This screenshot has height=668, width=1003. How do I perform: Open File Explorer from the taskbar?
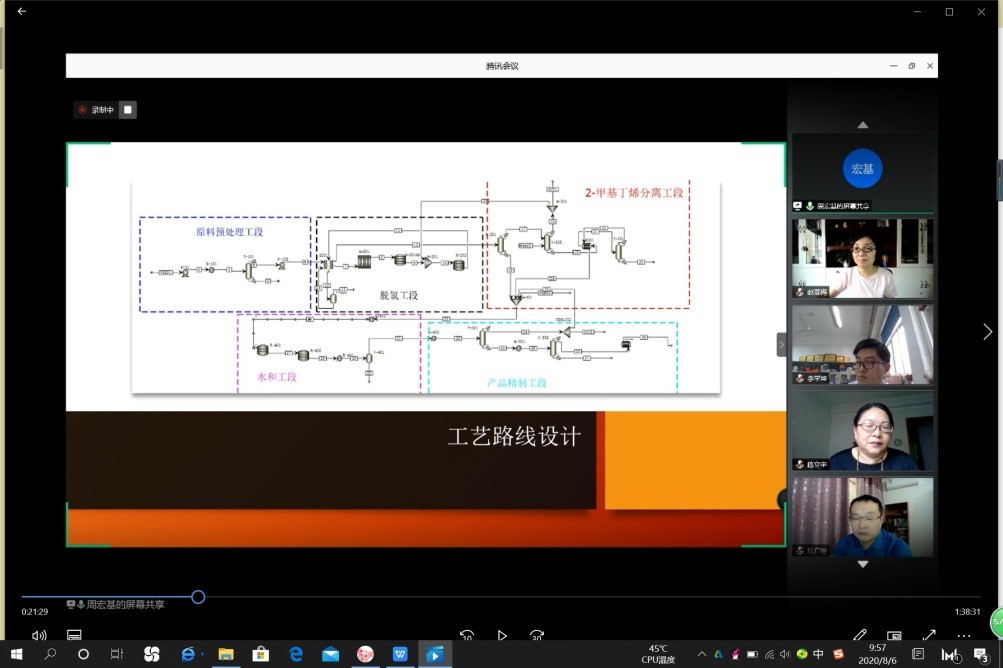coord(226,654)
